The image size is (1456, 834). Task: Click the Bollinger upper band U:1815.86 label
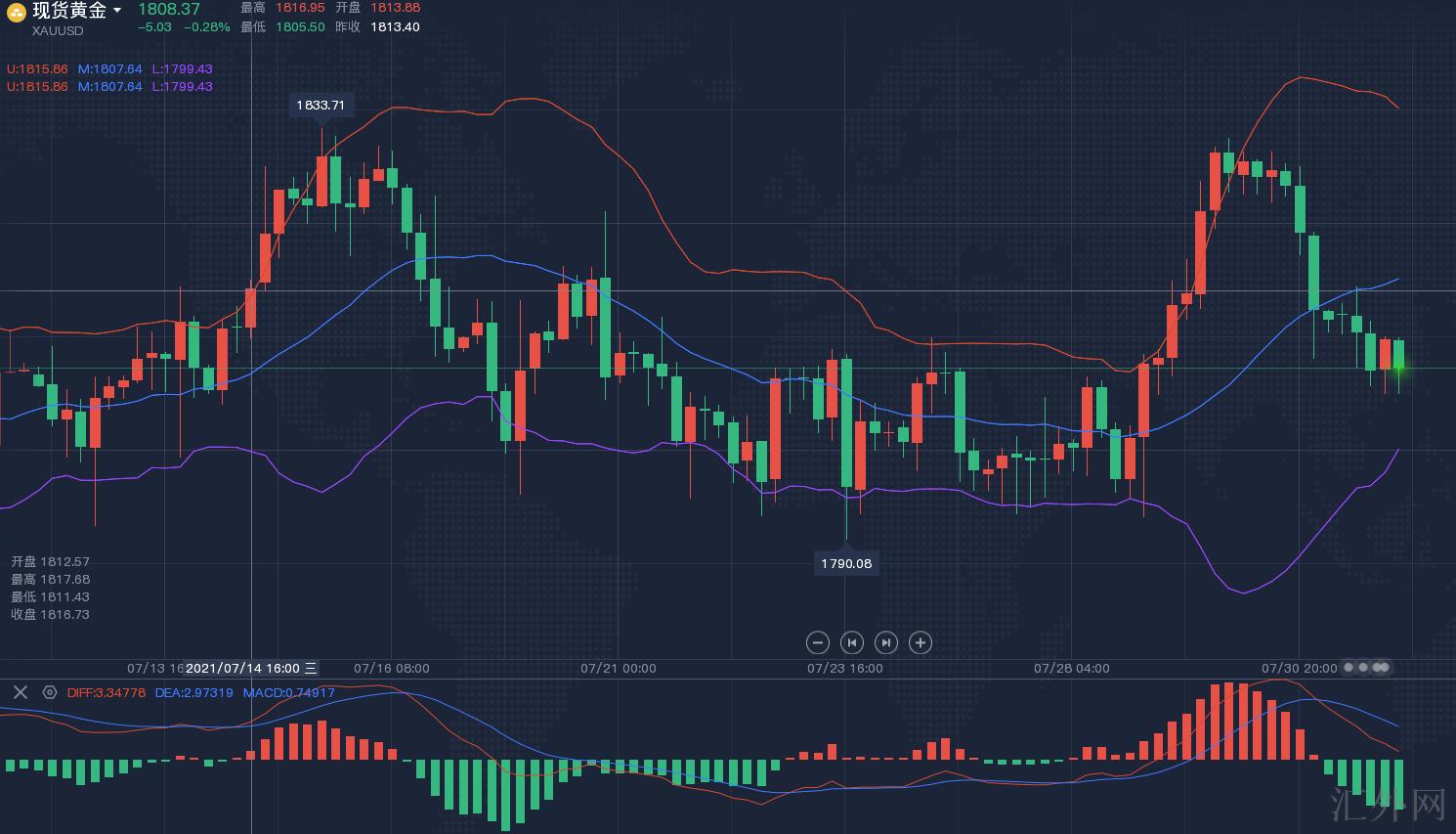tap(37, 69)
